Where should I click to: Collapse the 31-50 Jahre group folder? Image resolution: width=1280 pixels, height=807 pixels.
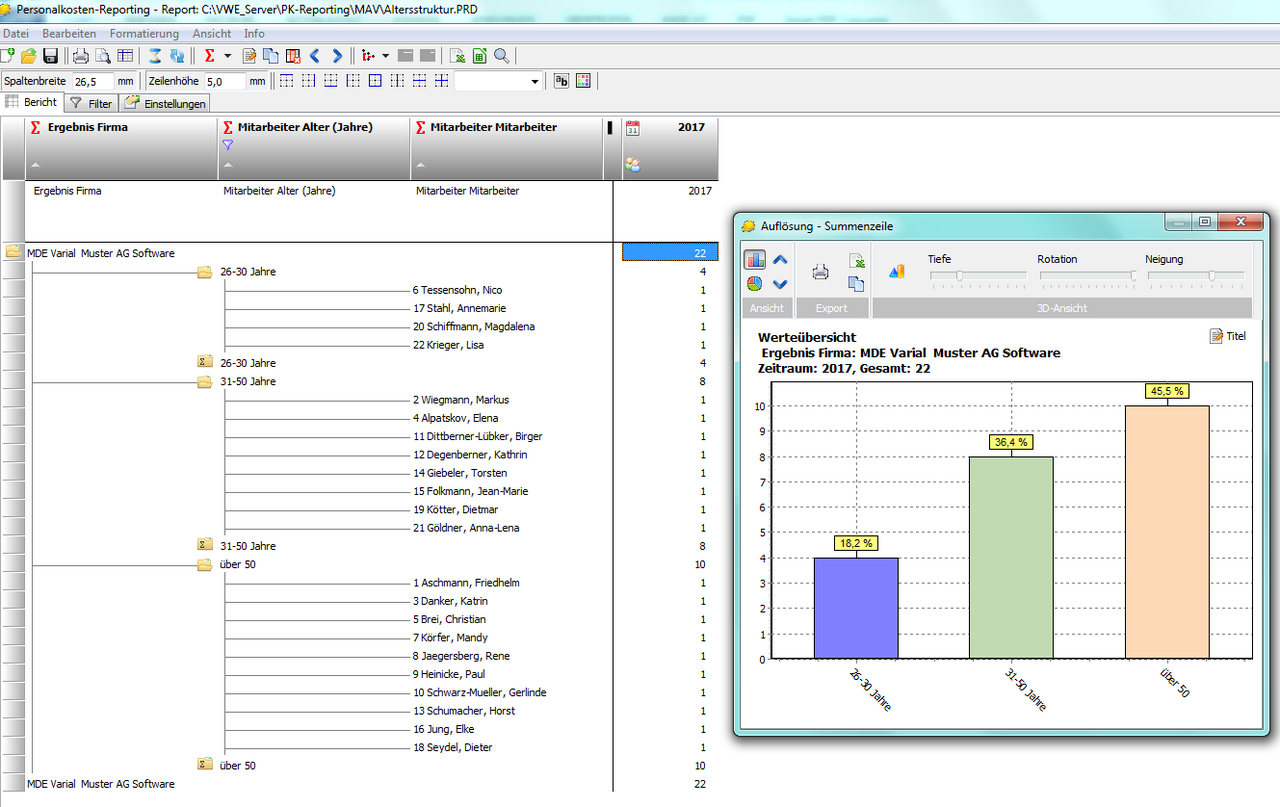coord(205,381)
